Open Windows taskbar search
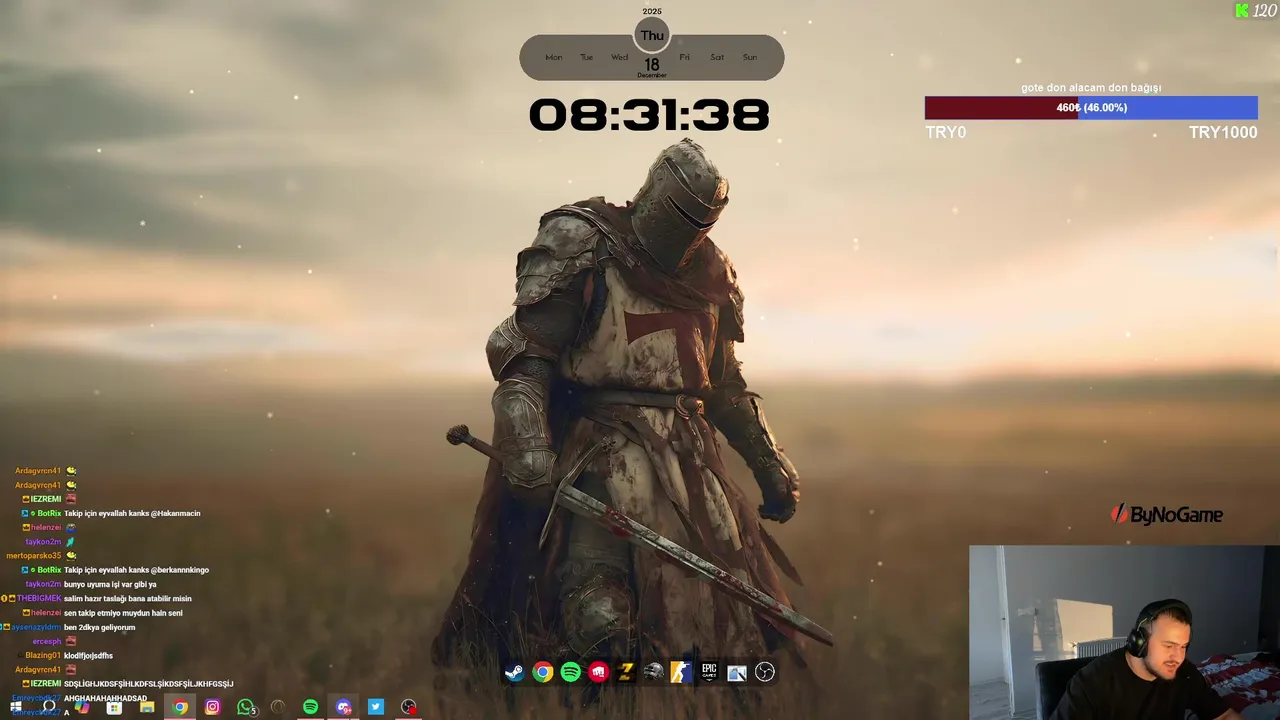 click(x=49, y=707)
